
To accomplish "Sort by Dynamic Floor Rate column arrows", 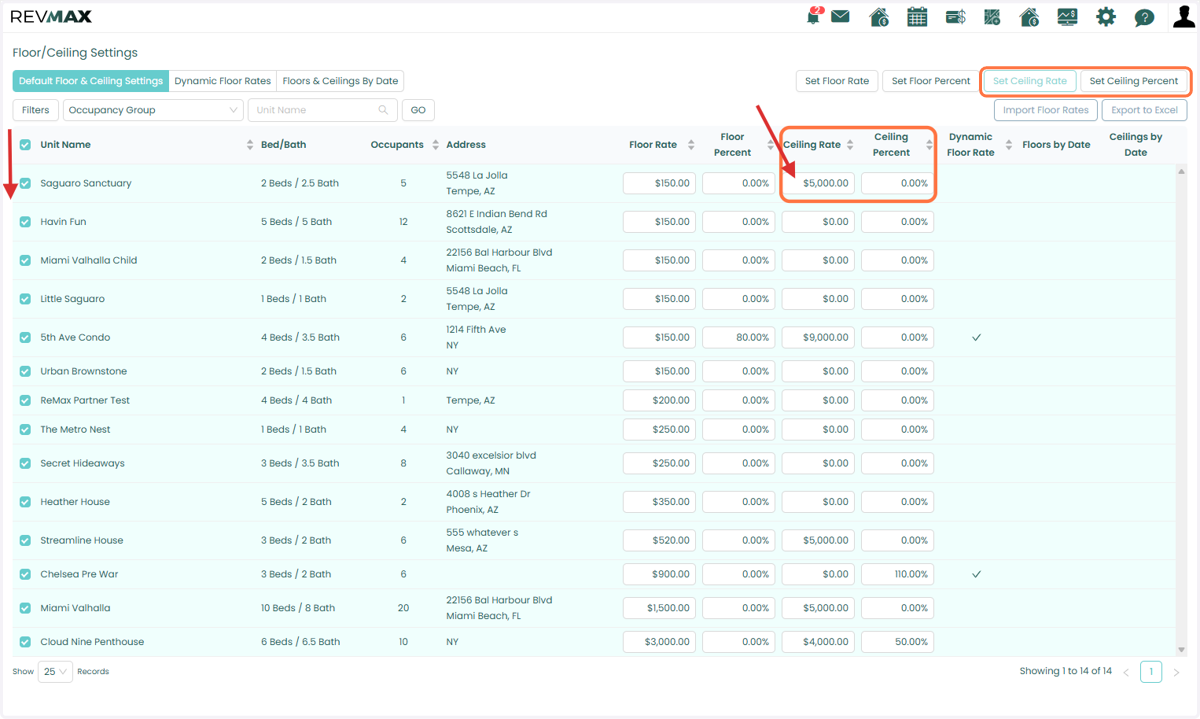I will [1009, 145].
